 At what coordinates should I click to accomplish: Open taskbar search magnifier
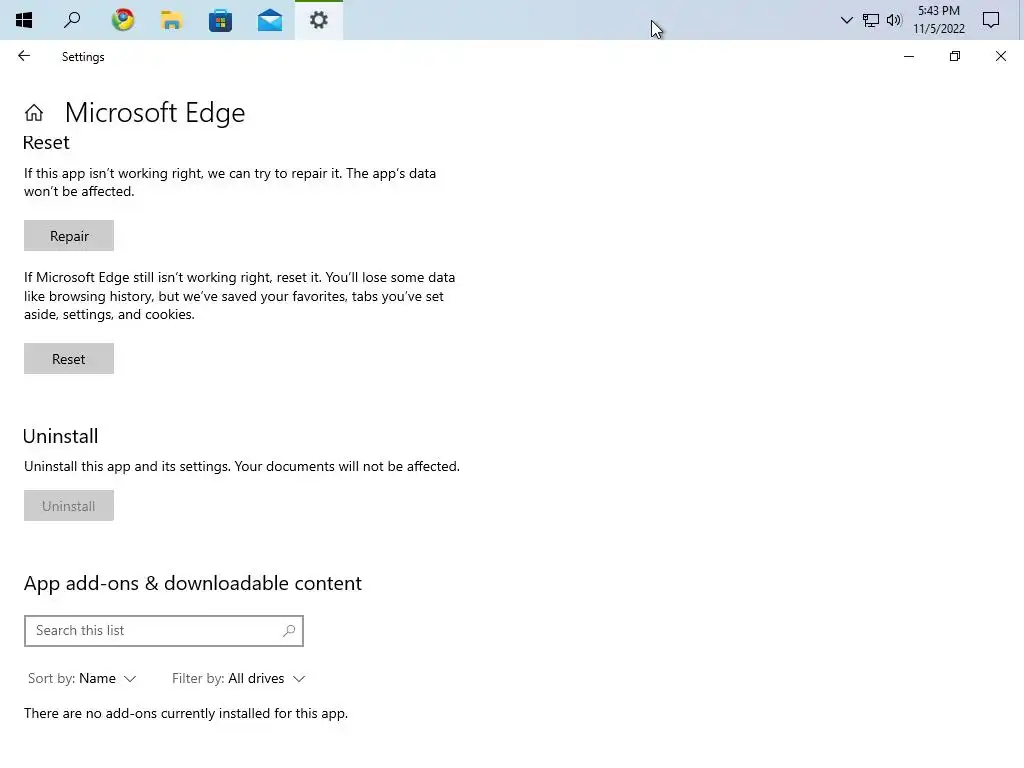72,20
